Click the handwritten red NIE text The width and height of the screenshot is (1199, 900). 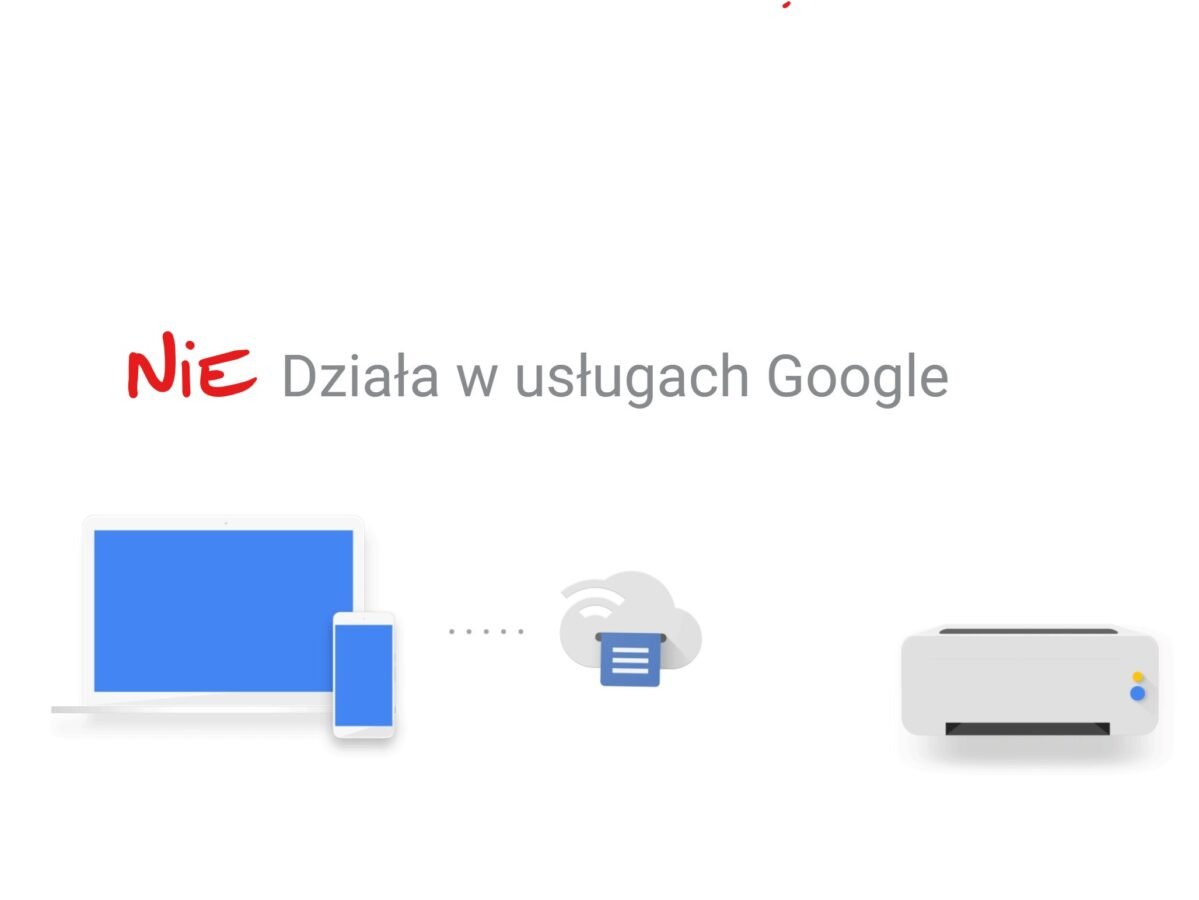191,366
